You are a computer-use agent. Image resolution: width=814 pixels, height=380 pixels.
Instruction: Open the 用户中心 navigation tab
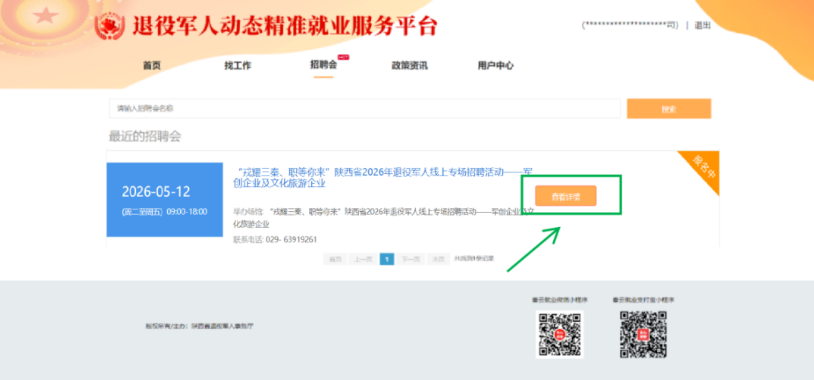(496, 66)
